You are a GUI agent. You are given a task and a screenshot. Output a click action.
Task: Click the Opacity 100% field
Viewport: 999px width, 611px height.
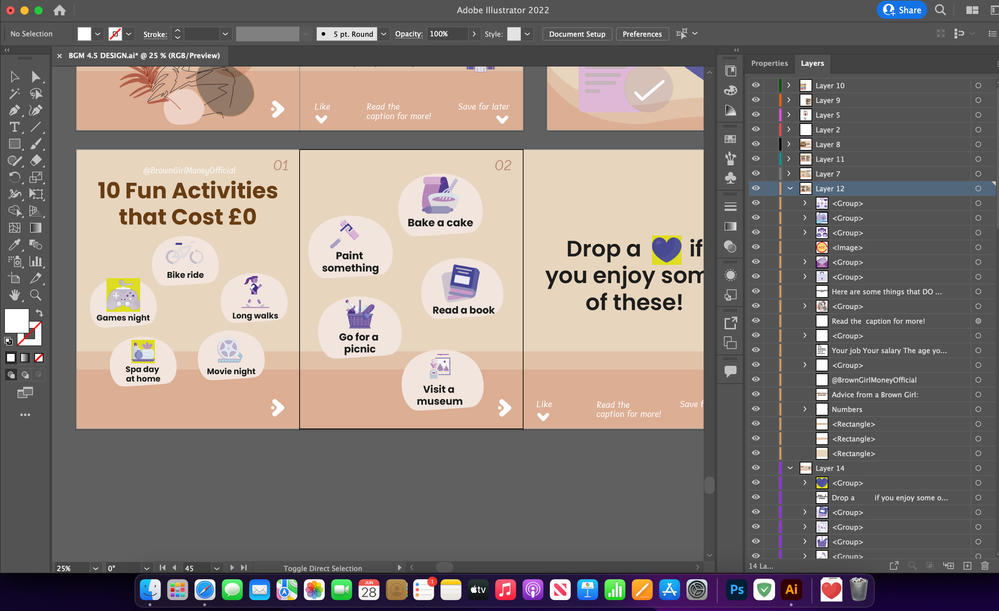447,34
